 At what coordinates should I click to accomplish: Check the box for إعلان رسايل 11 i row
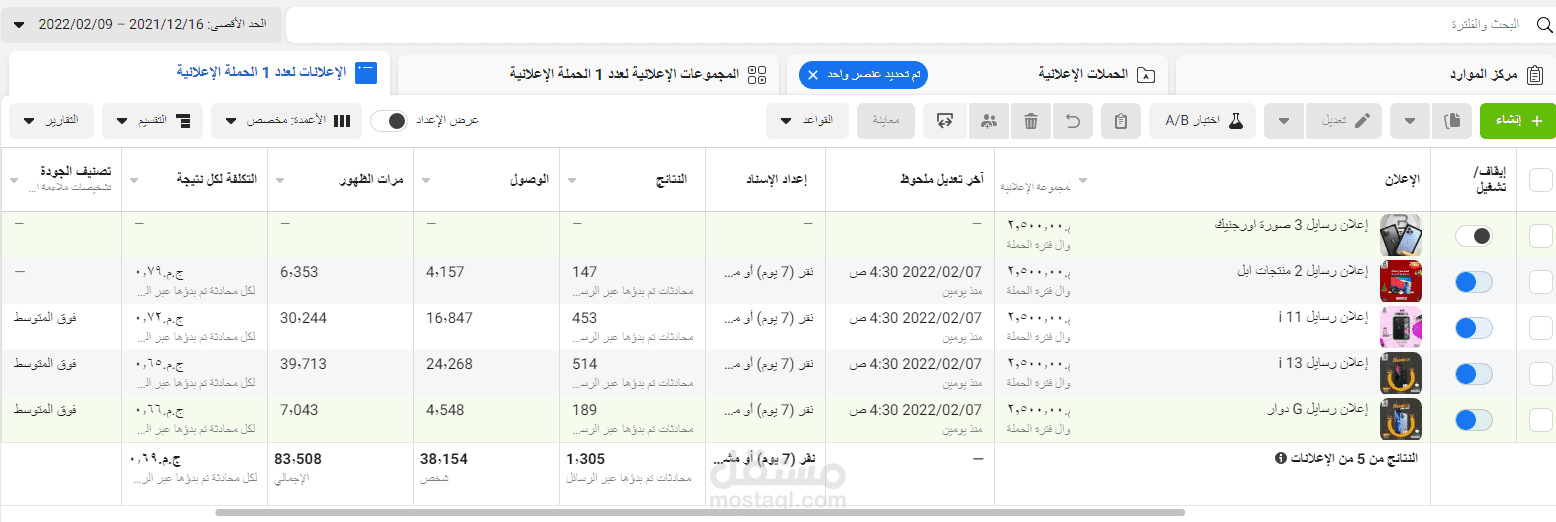1541,328
